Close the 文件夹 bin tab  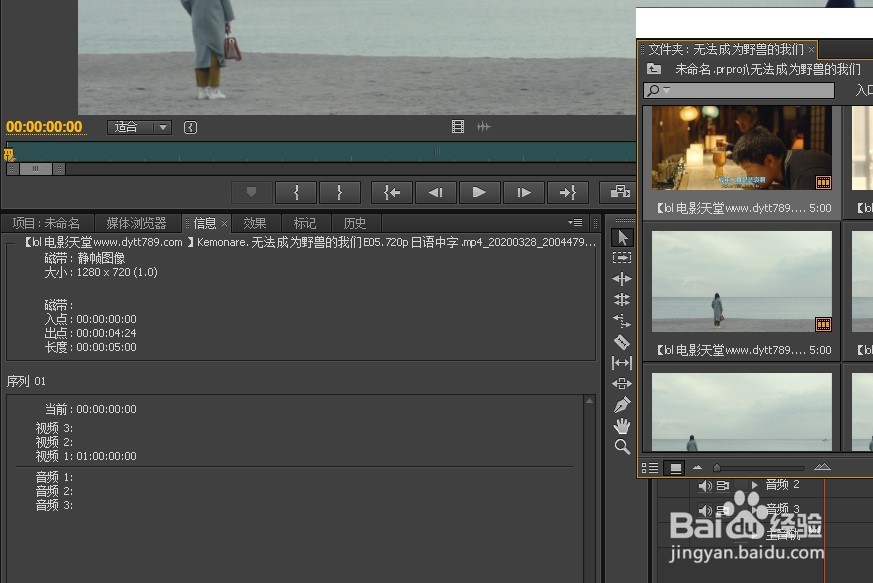(811, 50)
